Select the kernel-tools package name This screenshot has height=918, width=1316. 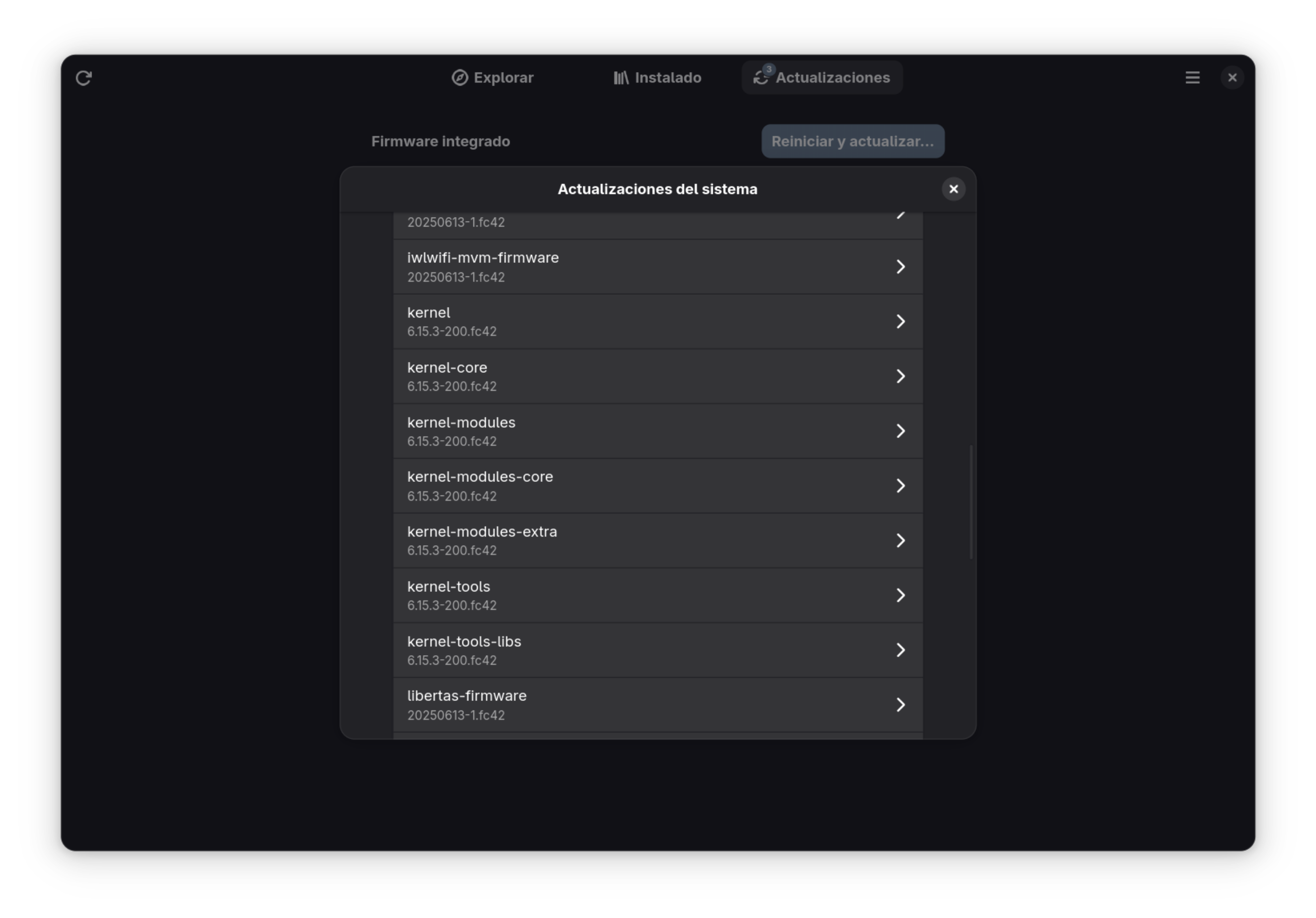coord(449,586)
